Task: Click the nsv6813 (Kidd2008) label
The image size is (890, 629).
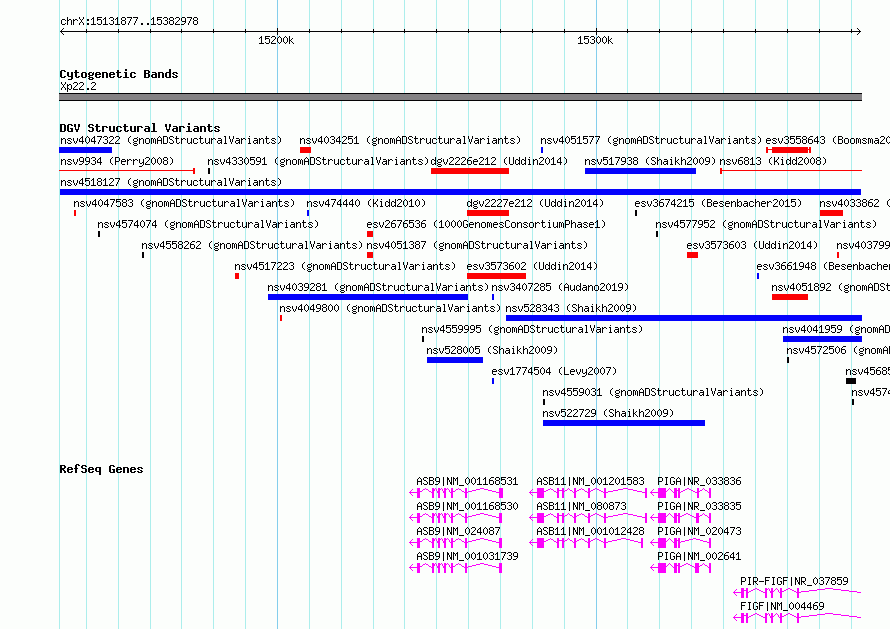Action: tap(773, 161)
